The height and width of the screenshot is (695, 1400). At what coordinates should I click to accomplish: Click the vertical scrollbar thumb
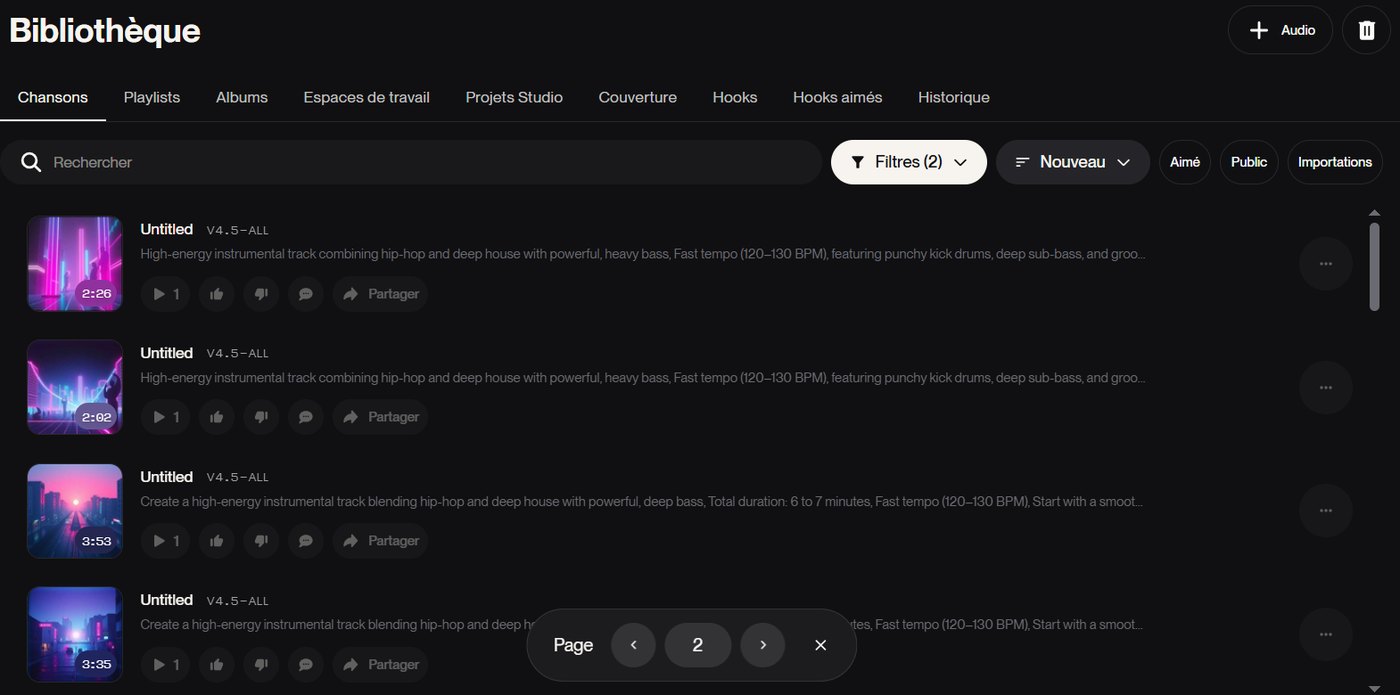click(x=1374, y=266)
